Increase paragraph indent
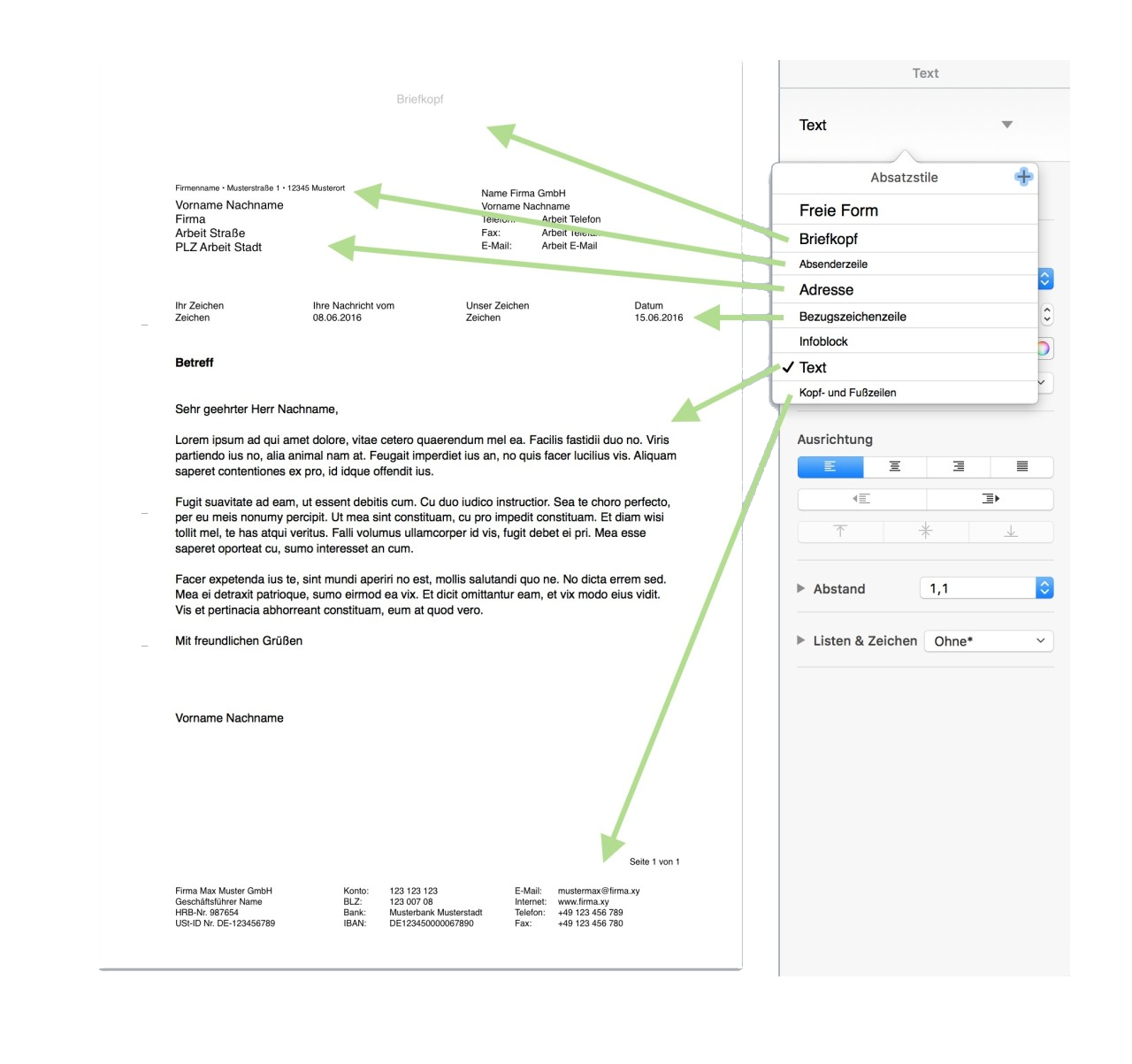 pyautogui.click(x=990, y=500)
